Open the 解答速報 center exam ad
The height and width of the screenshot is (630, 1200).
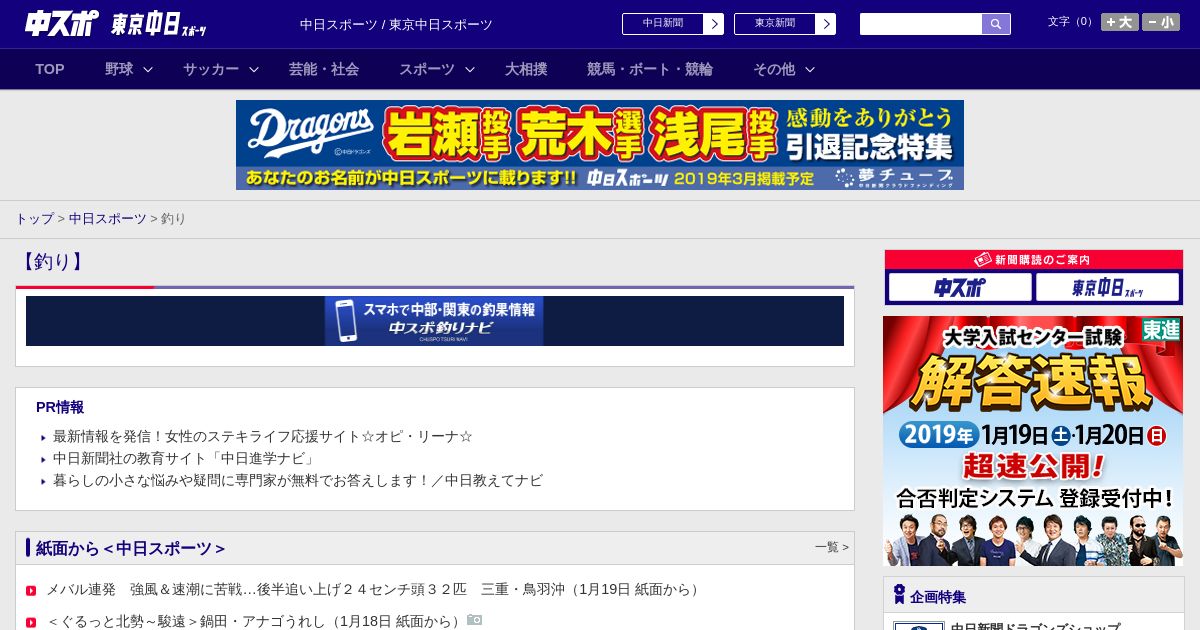[1033, 441]
